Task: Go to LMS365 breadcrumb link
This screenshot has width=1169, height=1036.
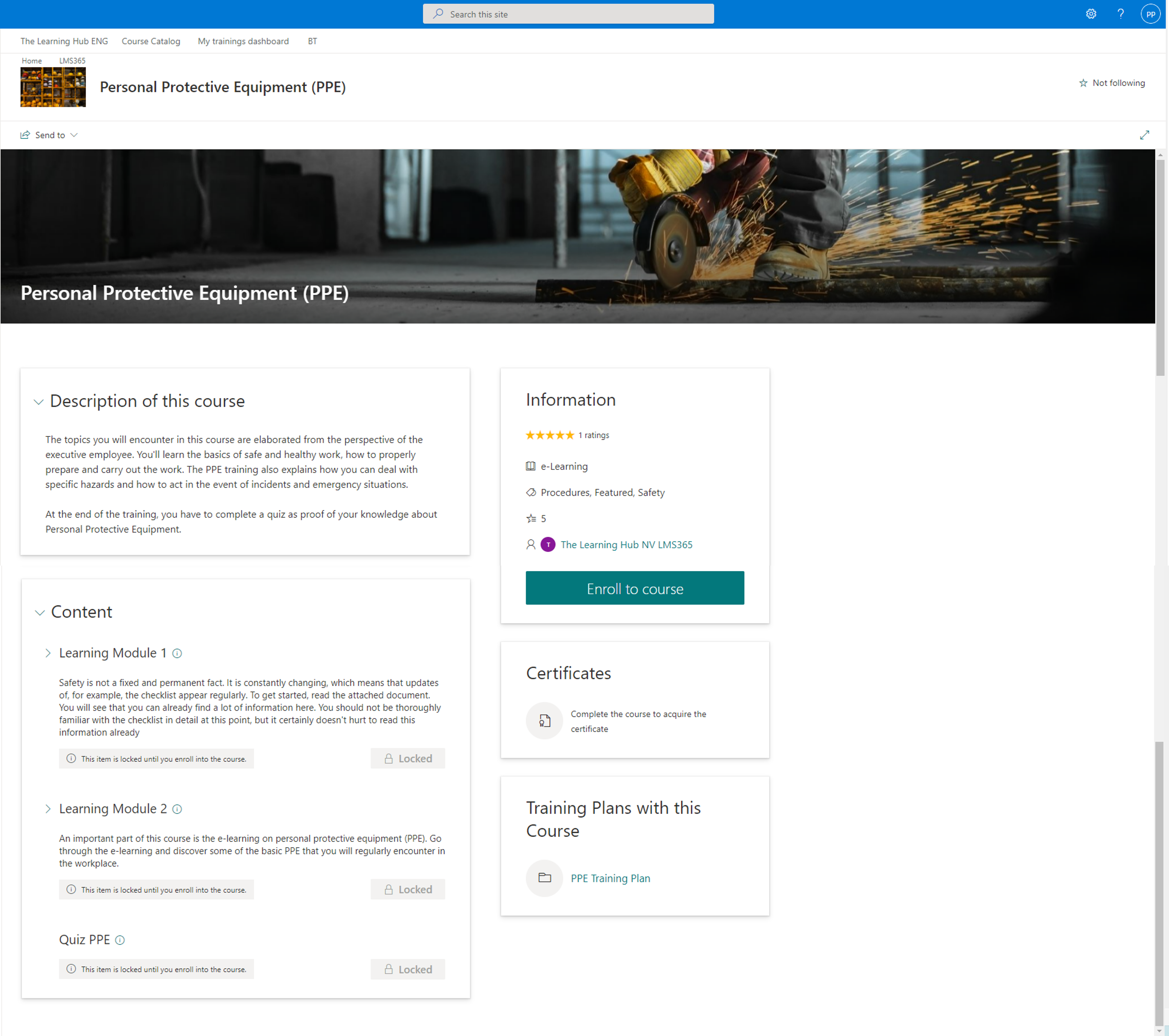Action: click(72, 61)
